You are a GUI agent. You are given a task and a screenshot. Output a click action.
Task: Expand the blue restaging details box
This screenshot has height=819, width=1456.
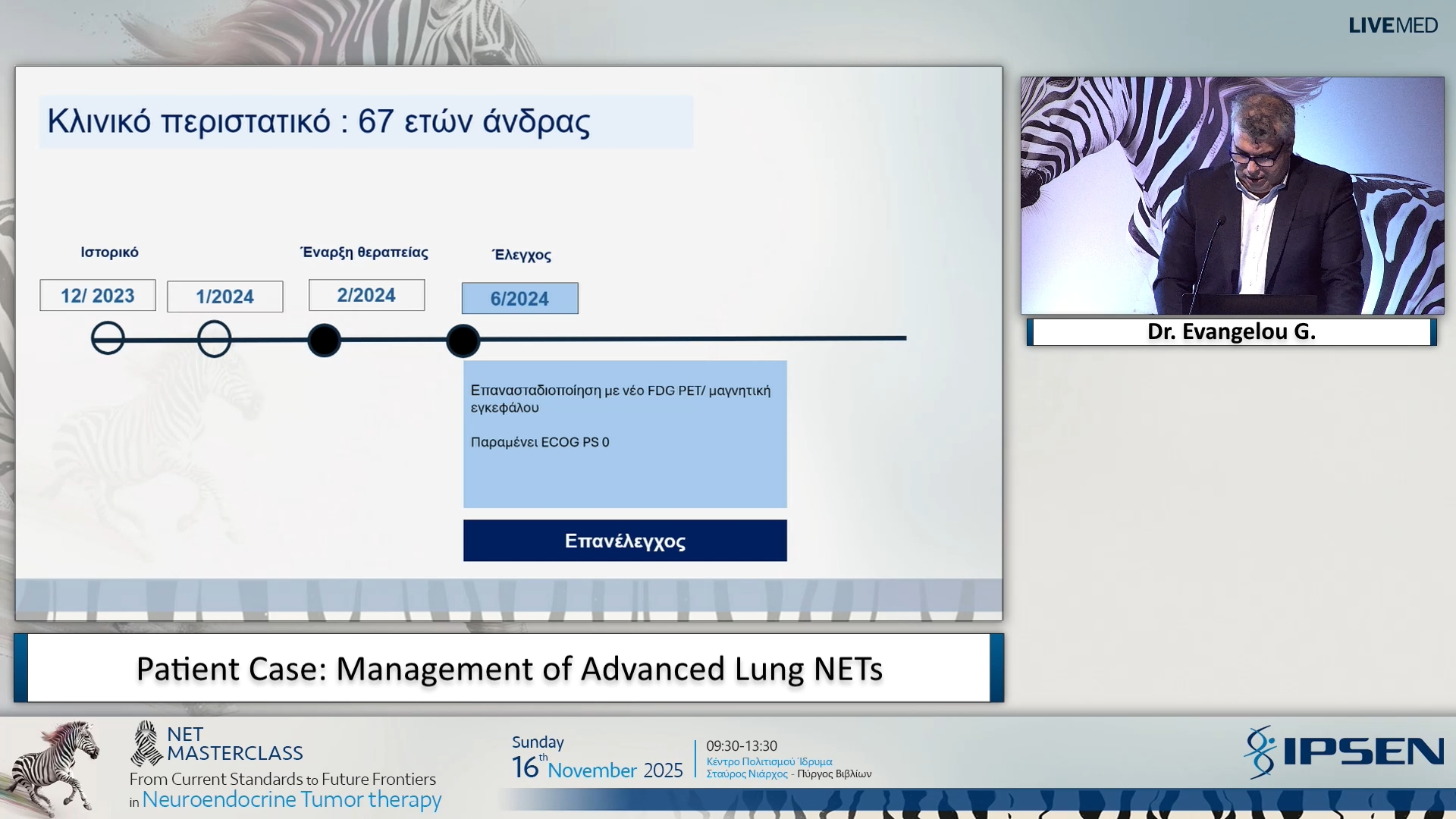pos(625,435)
